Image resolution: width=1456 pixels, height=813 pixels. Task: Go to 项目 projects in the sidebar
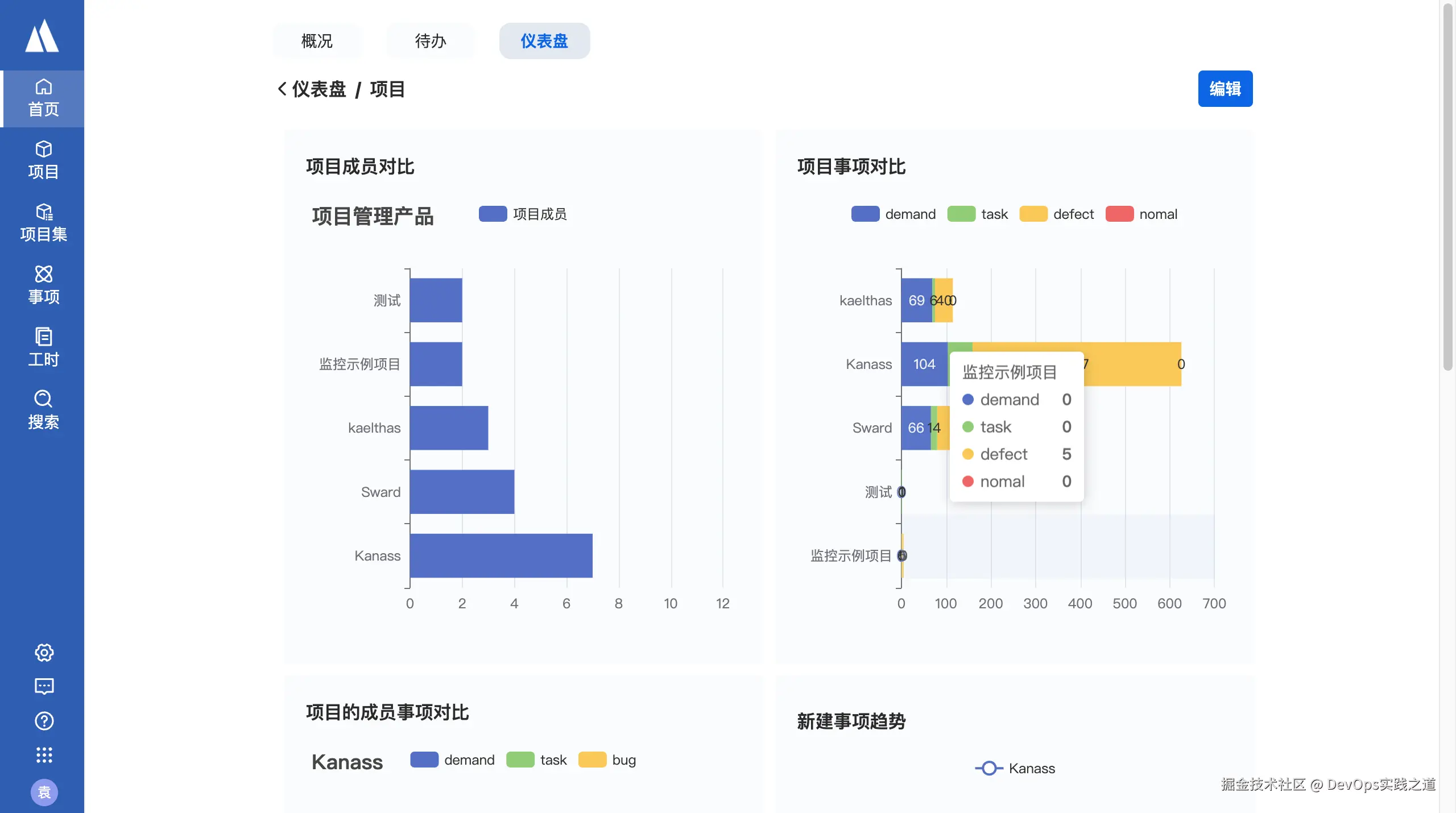43,160
